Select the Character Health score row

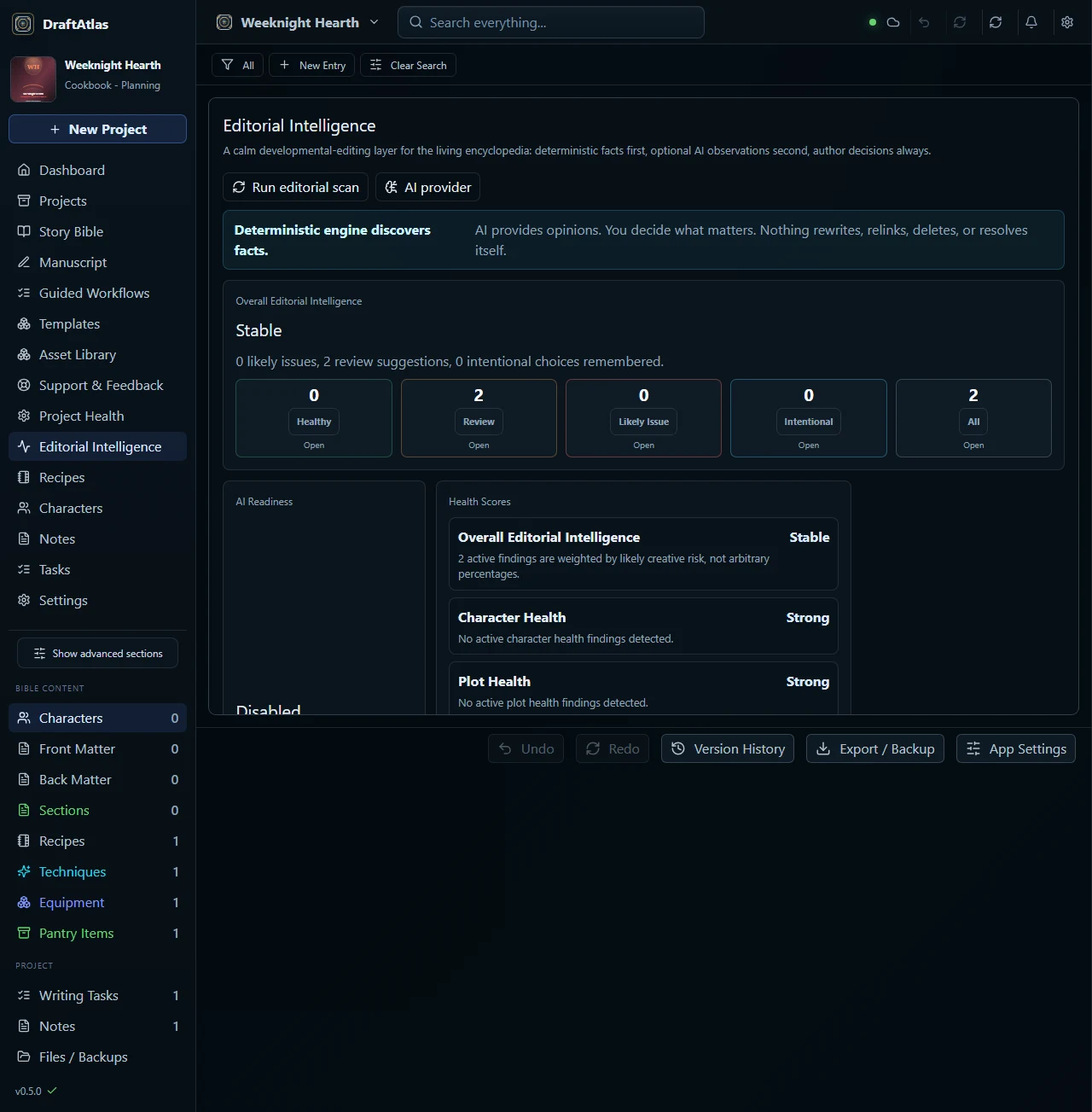click(643, 626)
